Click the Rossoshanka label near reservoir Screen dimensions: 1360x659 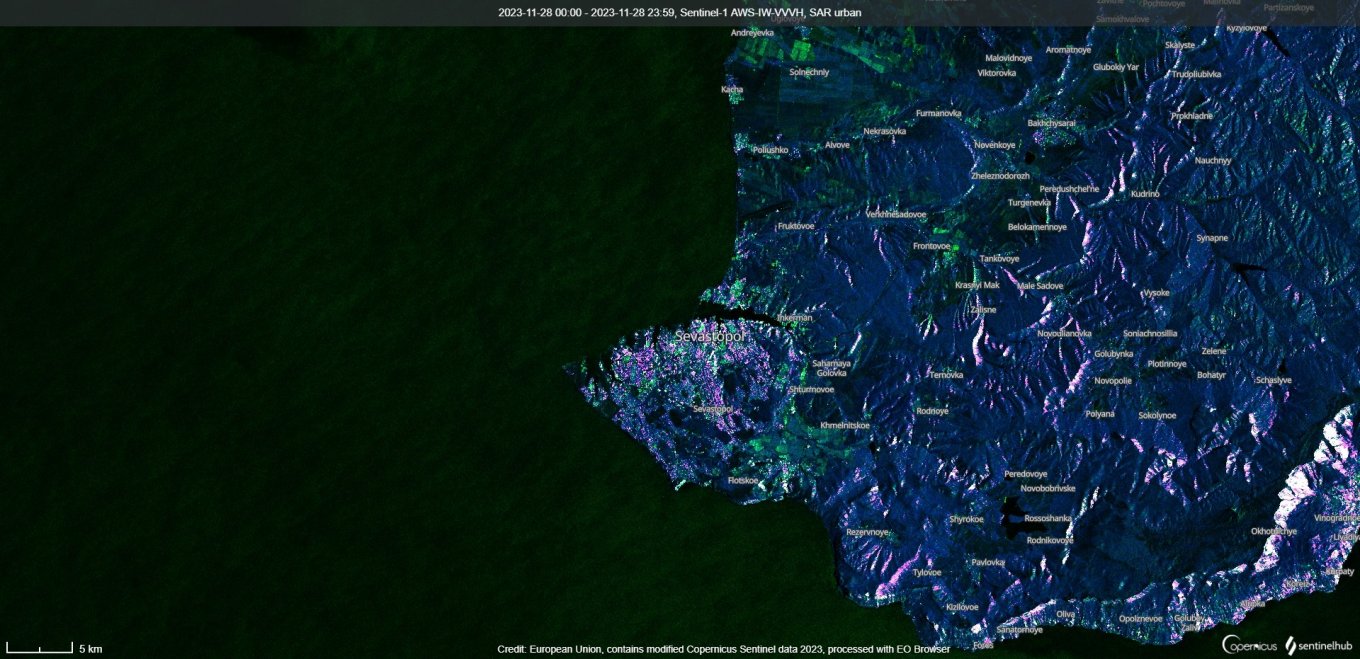coord(1047,518)
